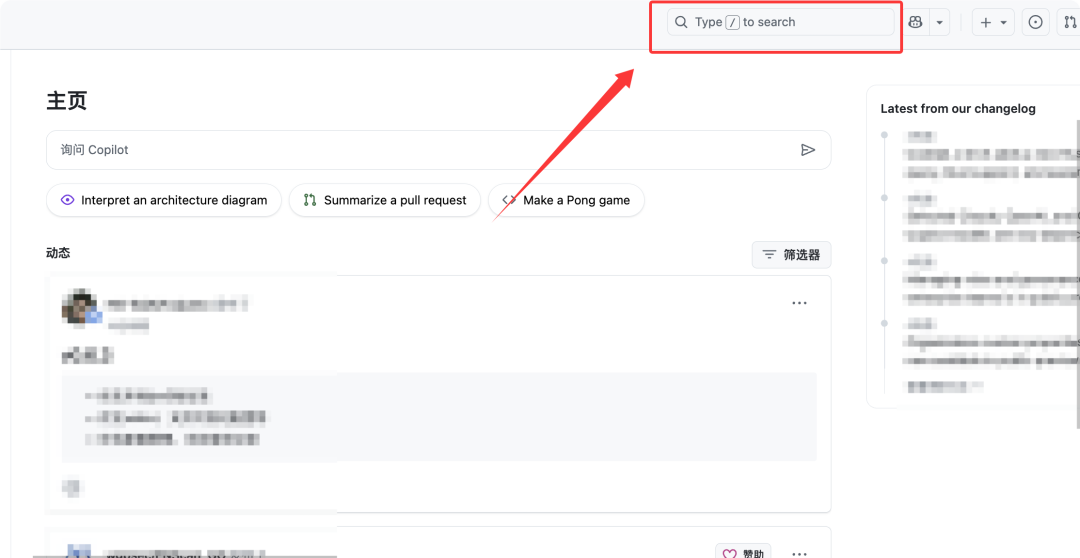Click the send arrow in Copilot box
The height and width of the screenshot is (558, 1080).
tap(808, 149)
